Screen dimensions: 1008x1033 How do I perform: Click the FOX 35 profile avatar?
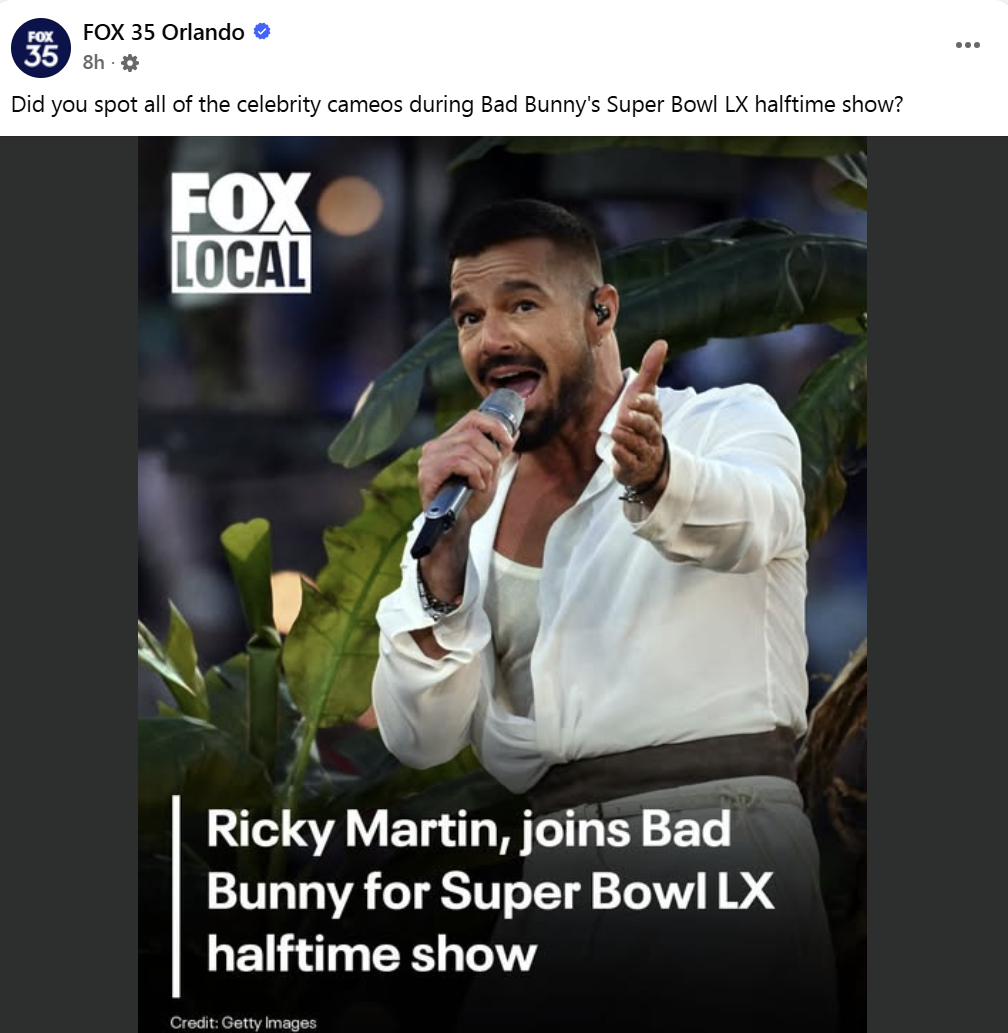coord(40,47)
